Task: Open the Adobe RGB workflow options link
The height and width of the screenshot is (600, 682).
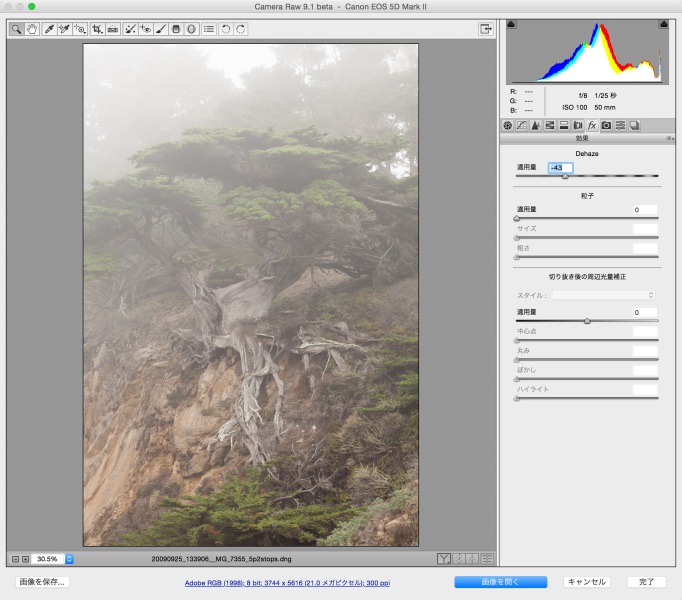Action: [x=287, y=583]
